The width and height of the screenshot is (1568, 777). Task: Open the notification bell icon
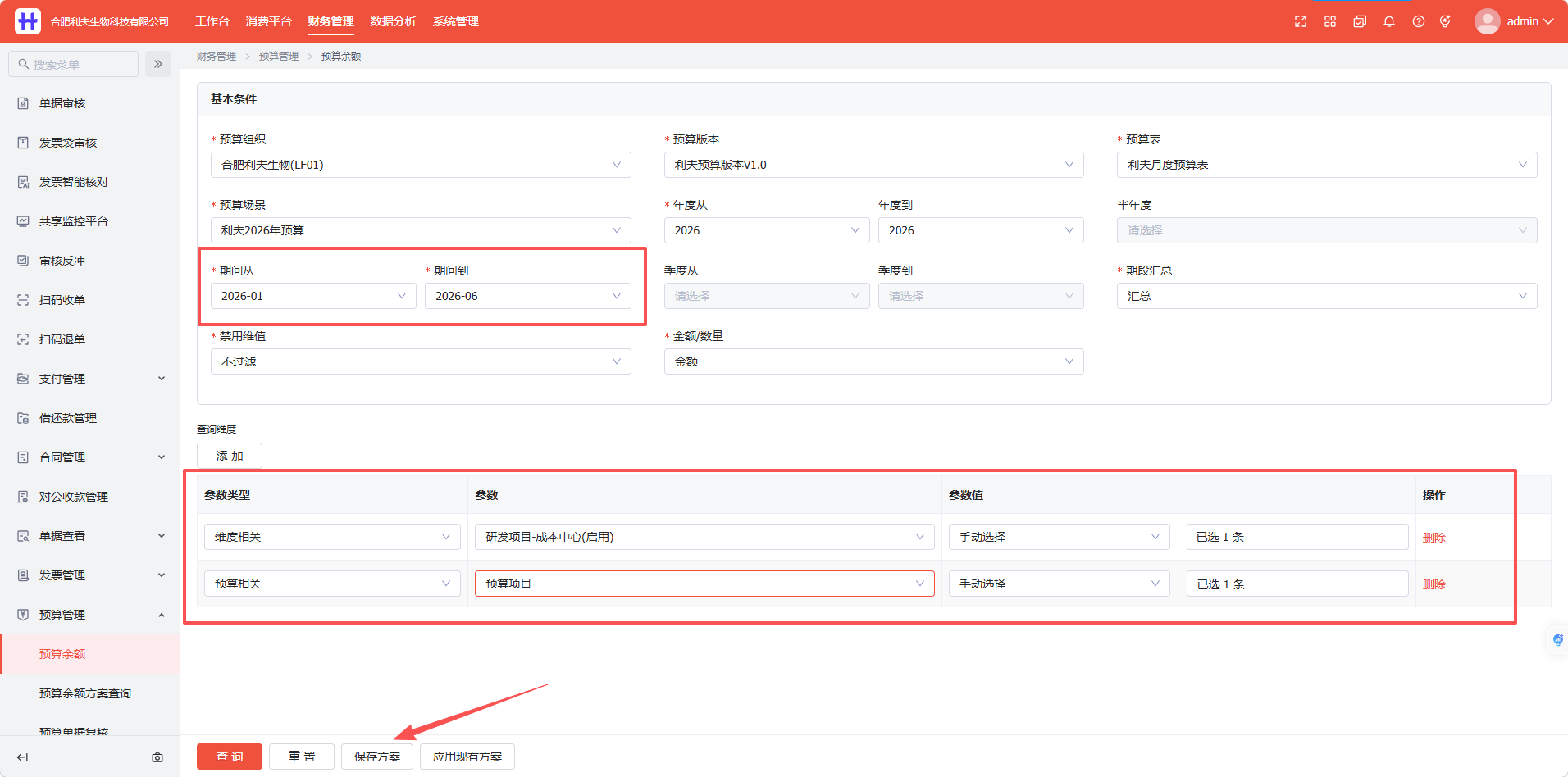(1389, 21)
